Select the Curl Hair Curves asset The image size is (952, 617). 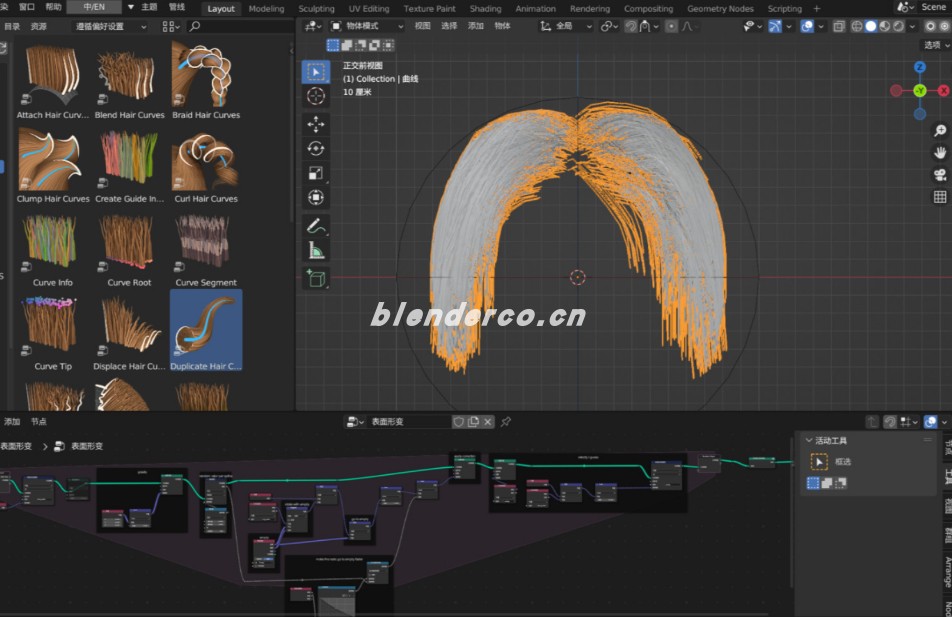click(206, 164)
